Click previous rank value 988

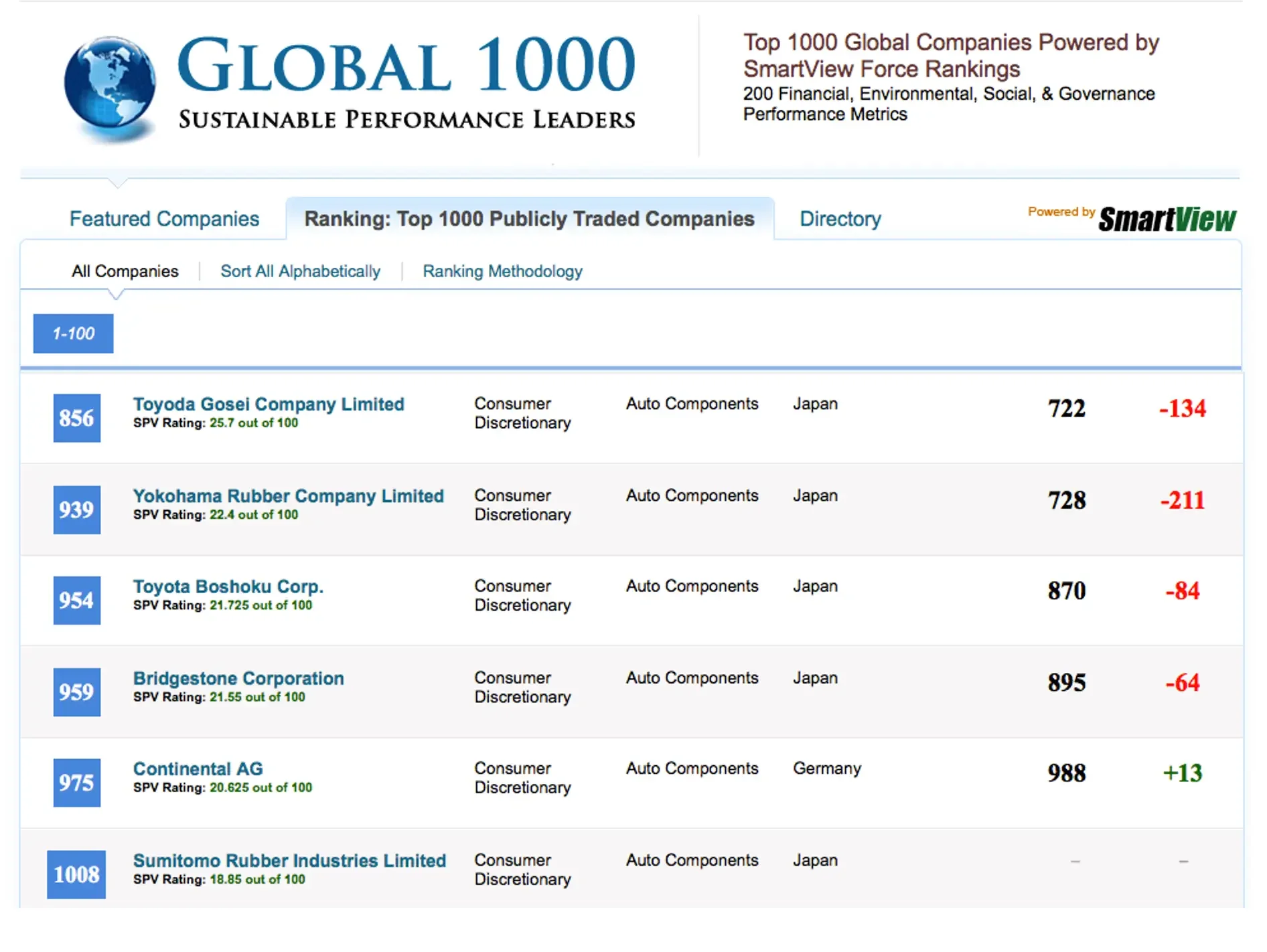point(1067,773)
